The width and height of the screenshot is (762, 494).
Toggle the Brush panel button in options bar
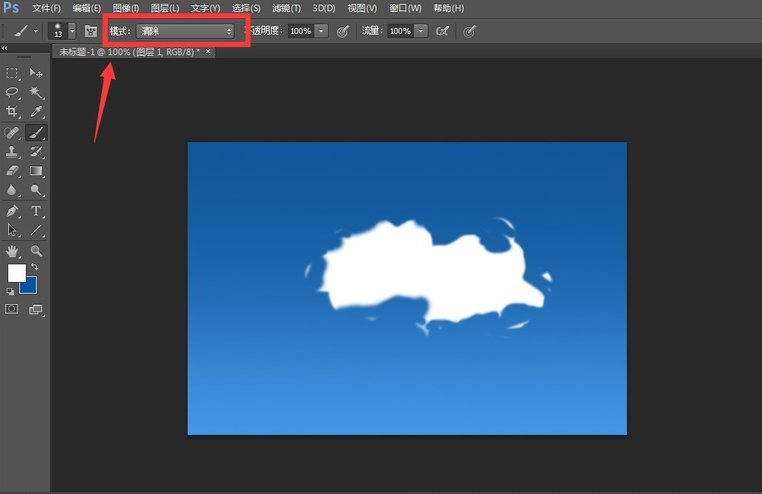coord(91,31)
